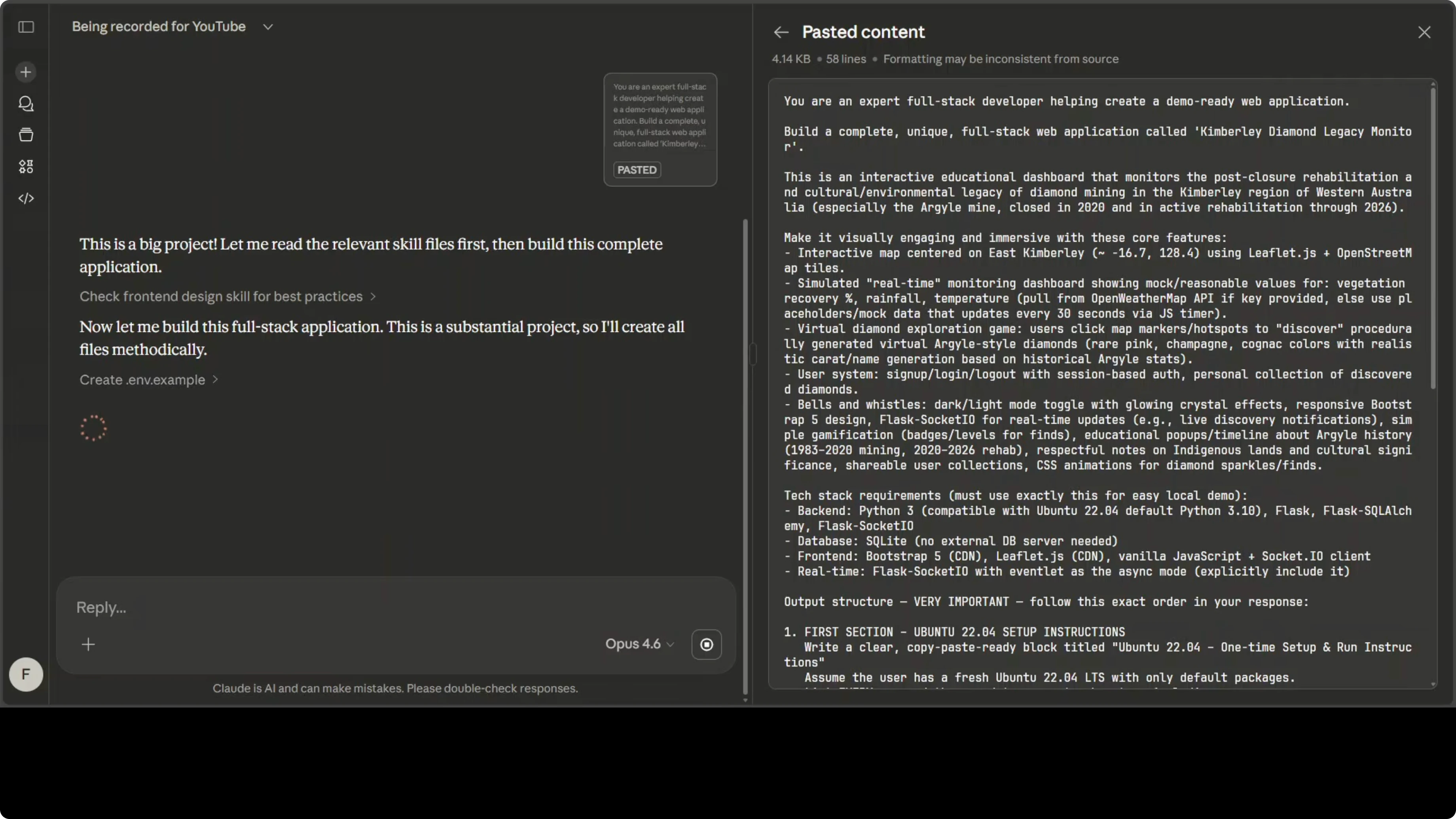Open the Projects icon in sidebar
The height and width of the screenshot is (819, 1456).
(x=26, y=135)
